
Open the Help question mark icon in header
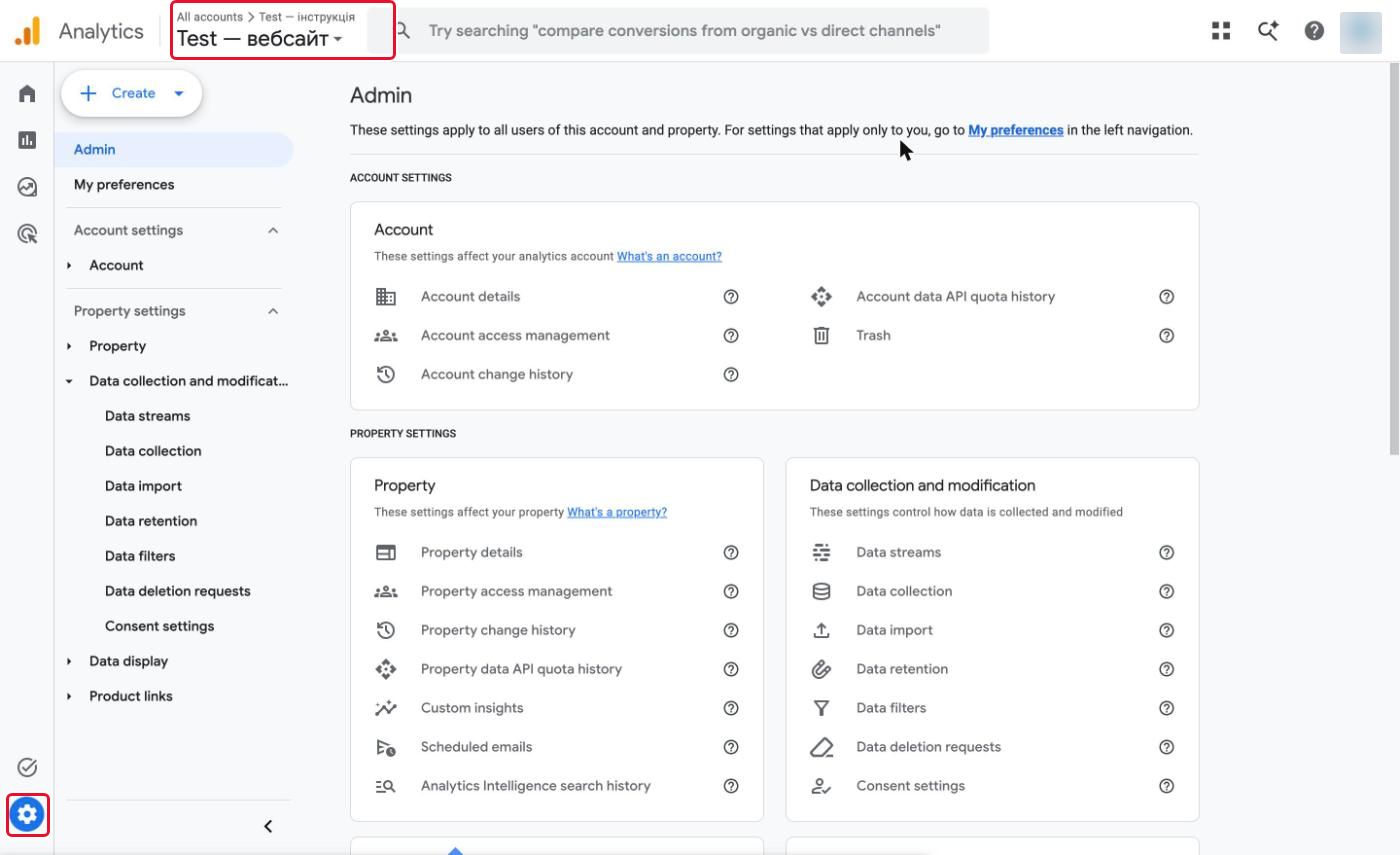coord(1315,31)
